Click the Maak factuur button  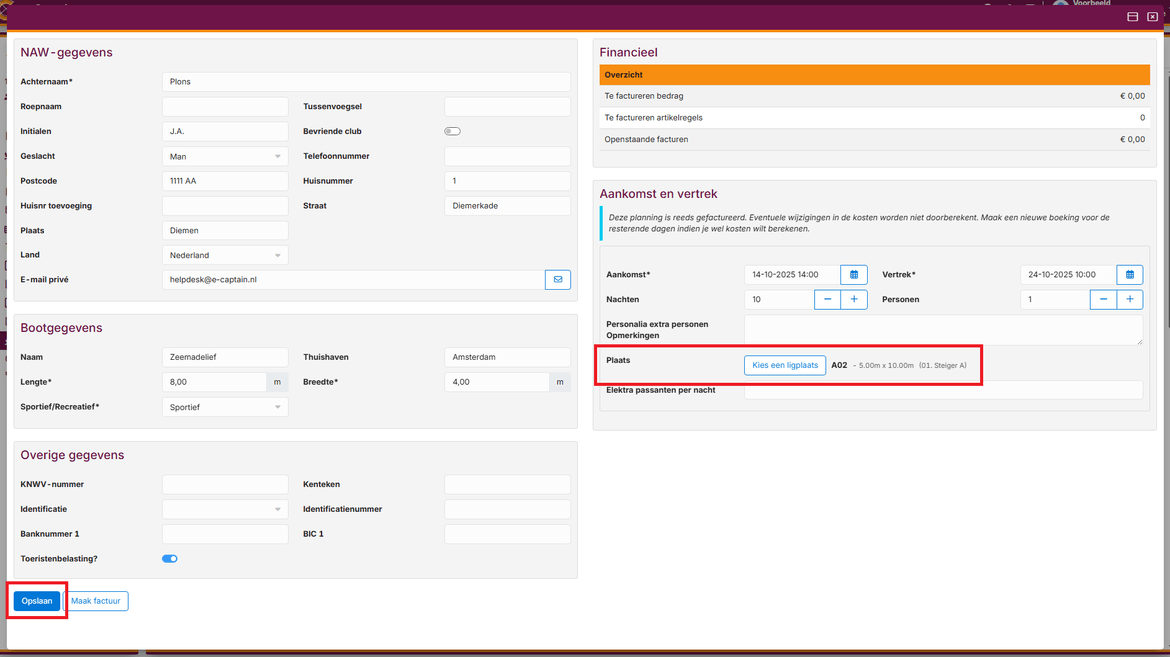[96, 601]
